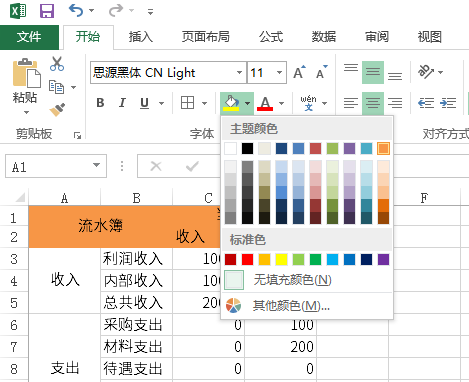Screen dimensions: 469x382
Task: Toggle Bold formatting
Action: pos(100,103)
